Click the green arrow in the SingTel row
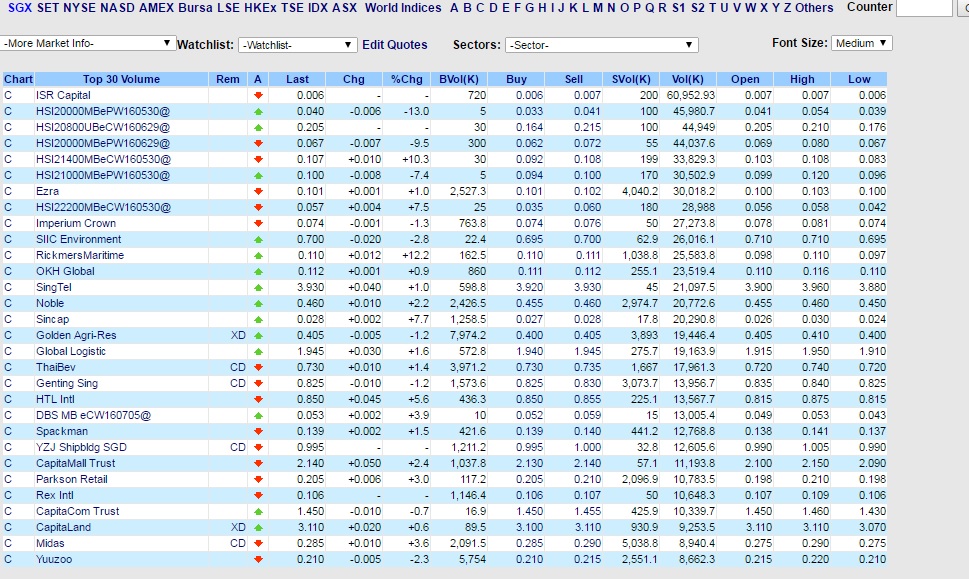Viewport: 969px width, 579px height. (x=258, y=287)
